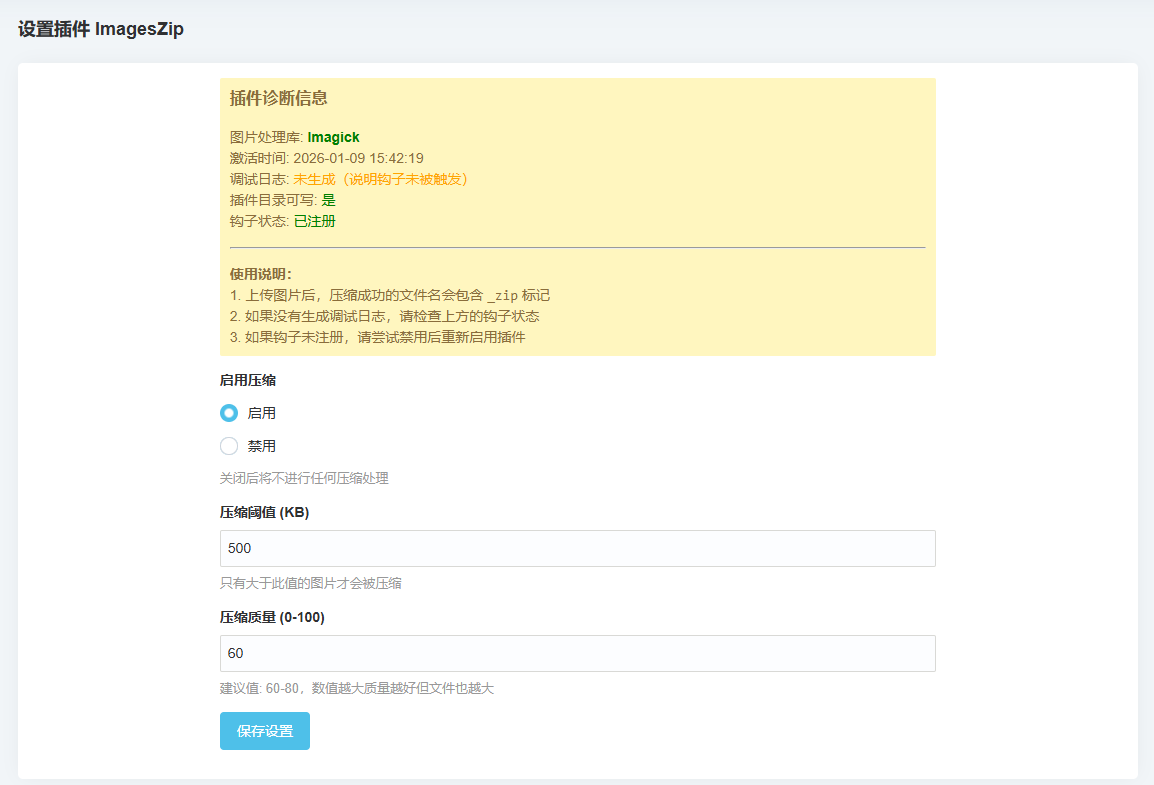Click the hint 只有大于此值的图片才会被压缩

311,583
